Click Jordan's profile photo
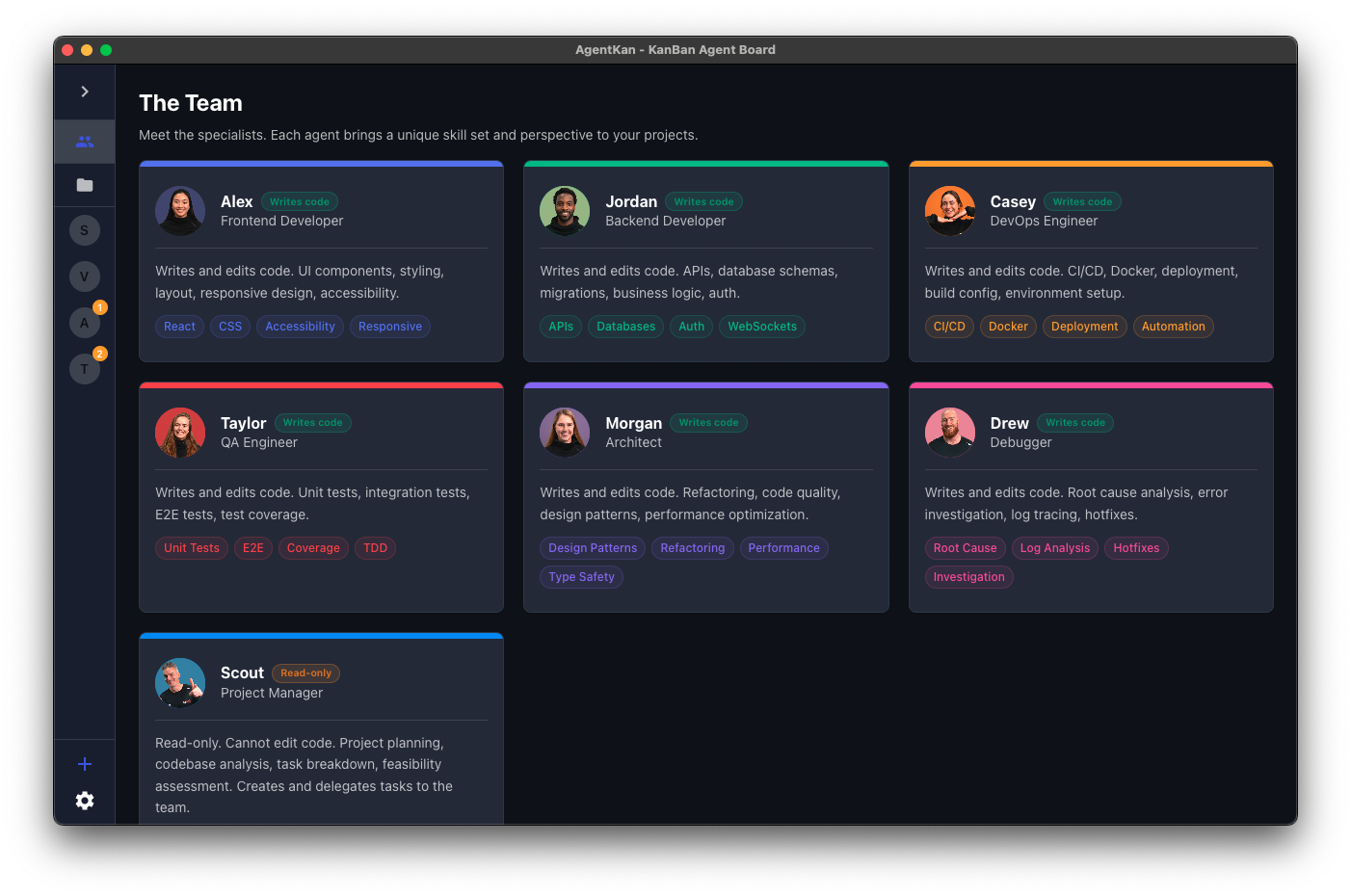 click(565, 210)
